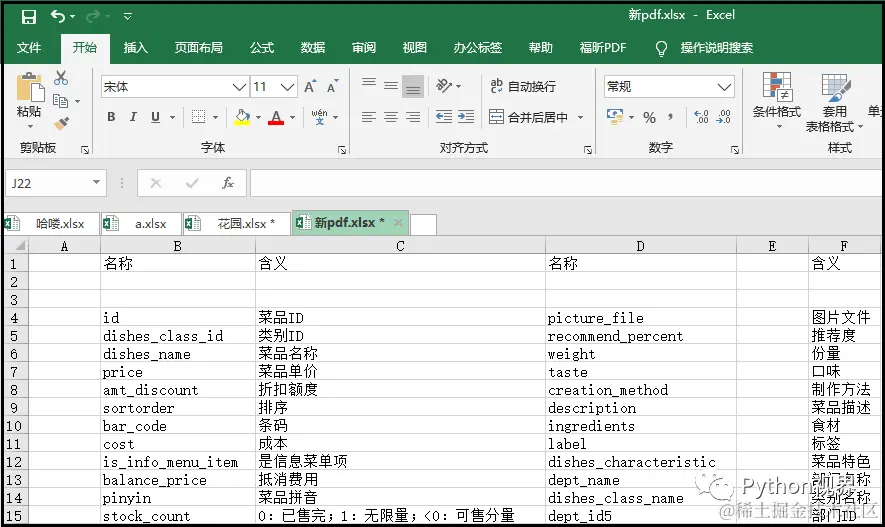Image resolution: width=885 pixels, height=527 pixels.
Task: Open Customize Quick Access Toolbar dropdown
Action: pyautogui.click(x=128, y=17)
